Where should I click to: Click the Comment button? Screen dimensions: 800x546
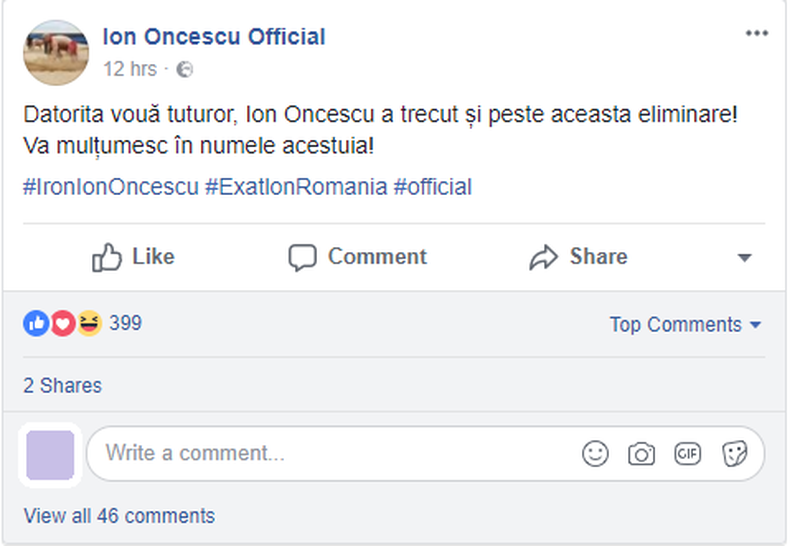tap(357, 257)
